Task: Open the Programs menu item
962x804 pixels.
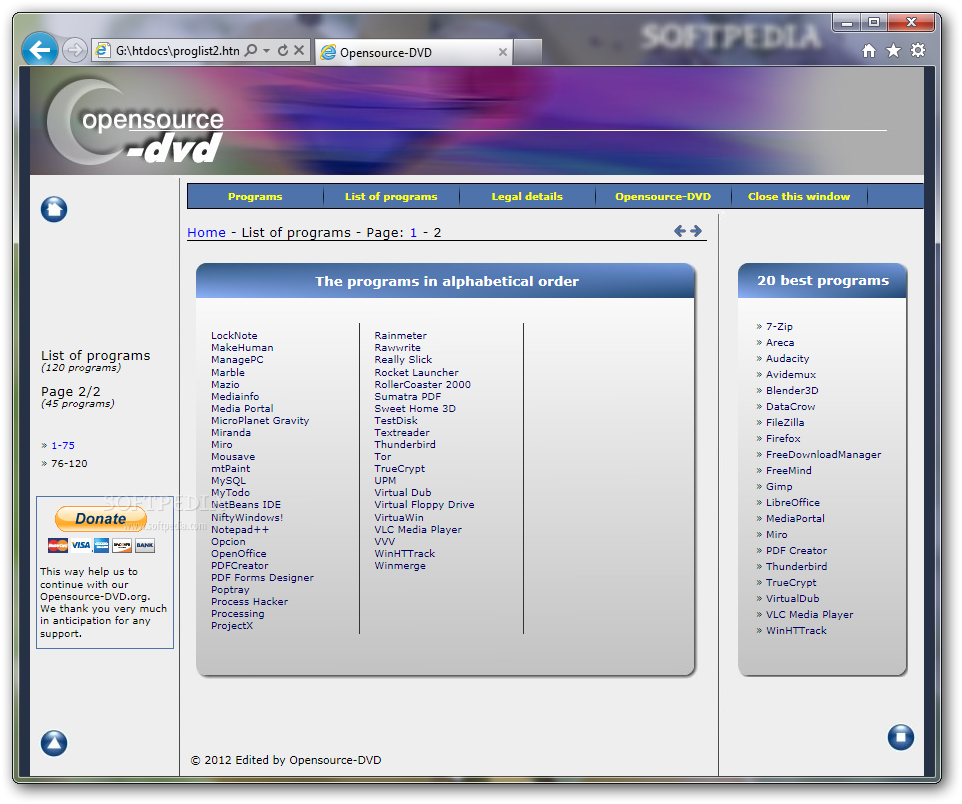Action: coord(255,196)
